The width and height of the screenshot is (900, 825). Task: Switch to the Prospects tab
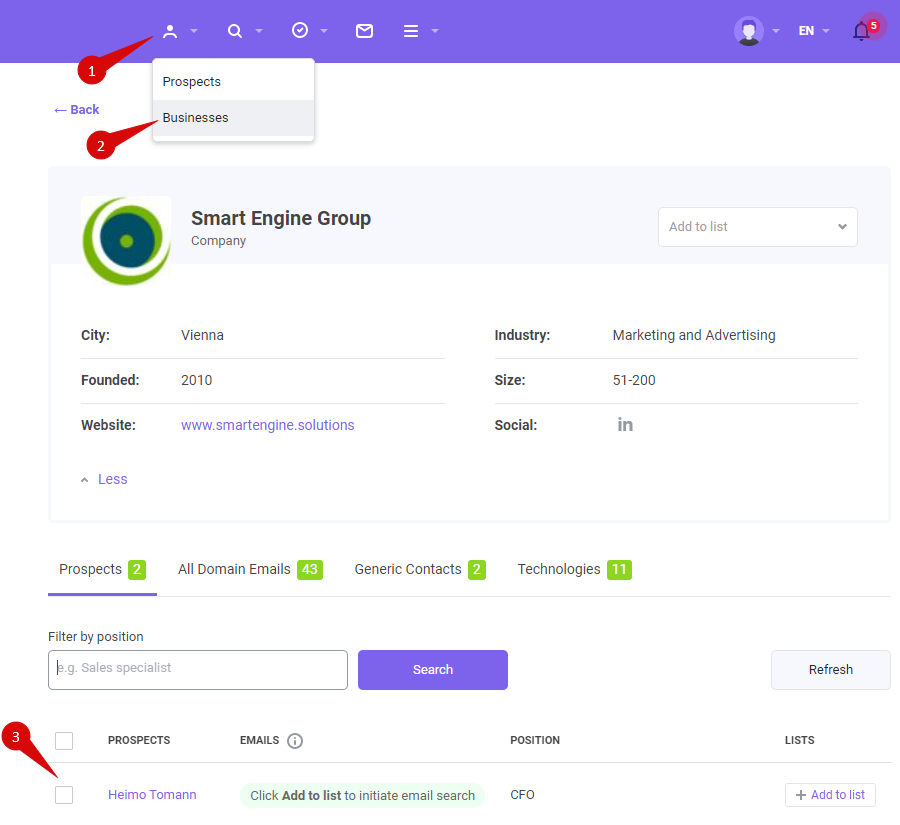click(102, 570)
